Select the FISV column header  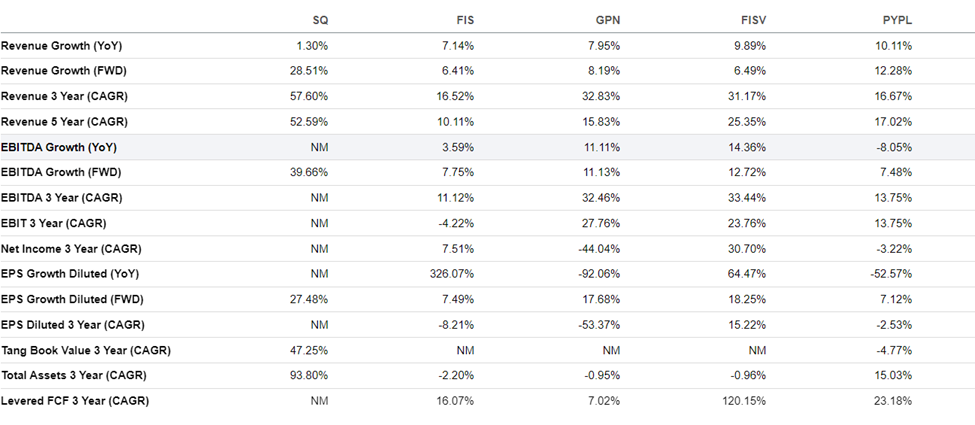coord(754,21)
